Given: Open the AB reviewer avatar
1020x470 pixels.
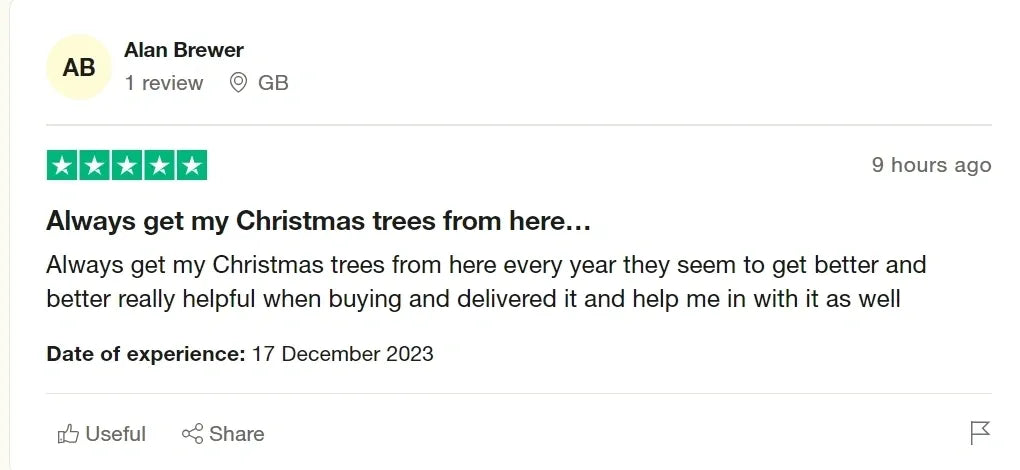Looking at the screenshot, I should [x=79, y=67].
